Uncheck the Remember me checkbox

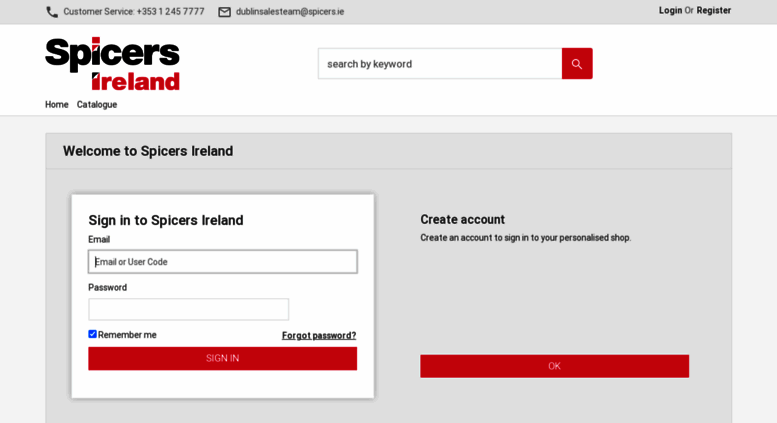pos(92,334)
